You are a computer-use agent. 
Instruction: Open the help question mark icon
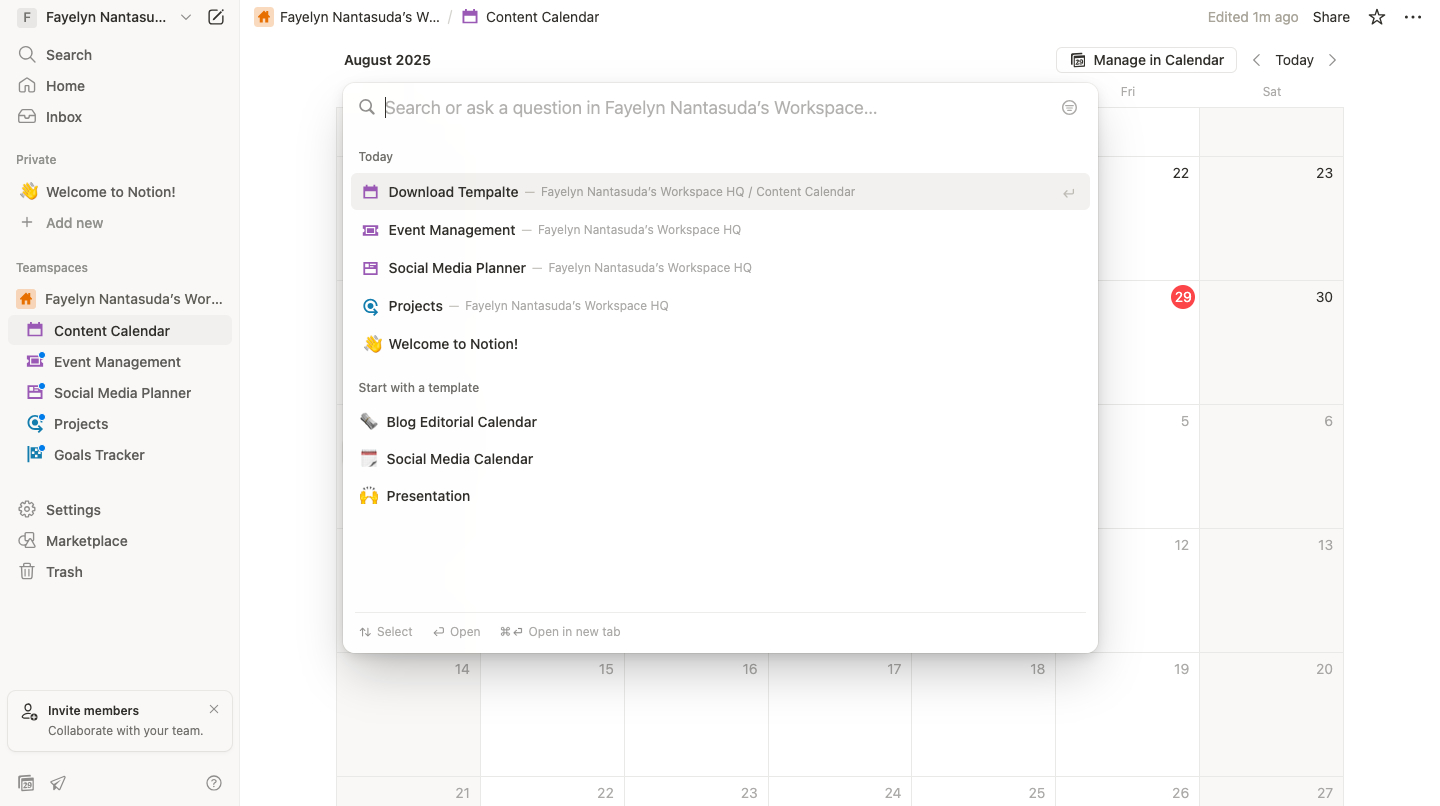213,783
